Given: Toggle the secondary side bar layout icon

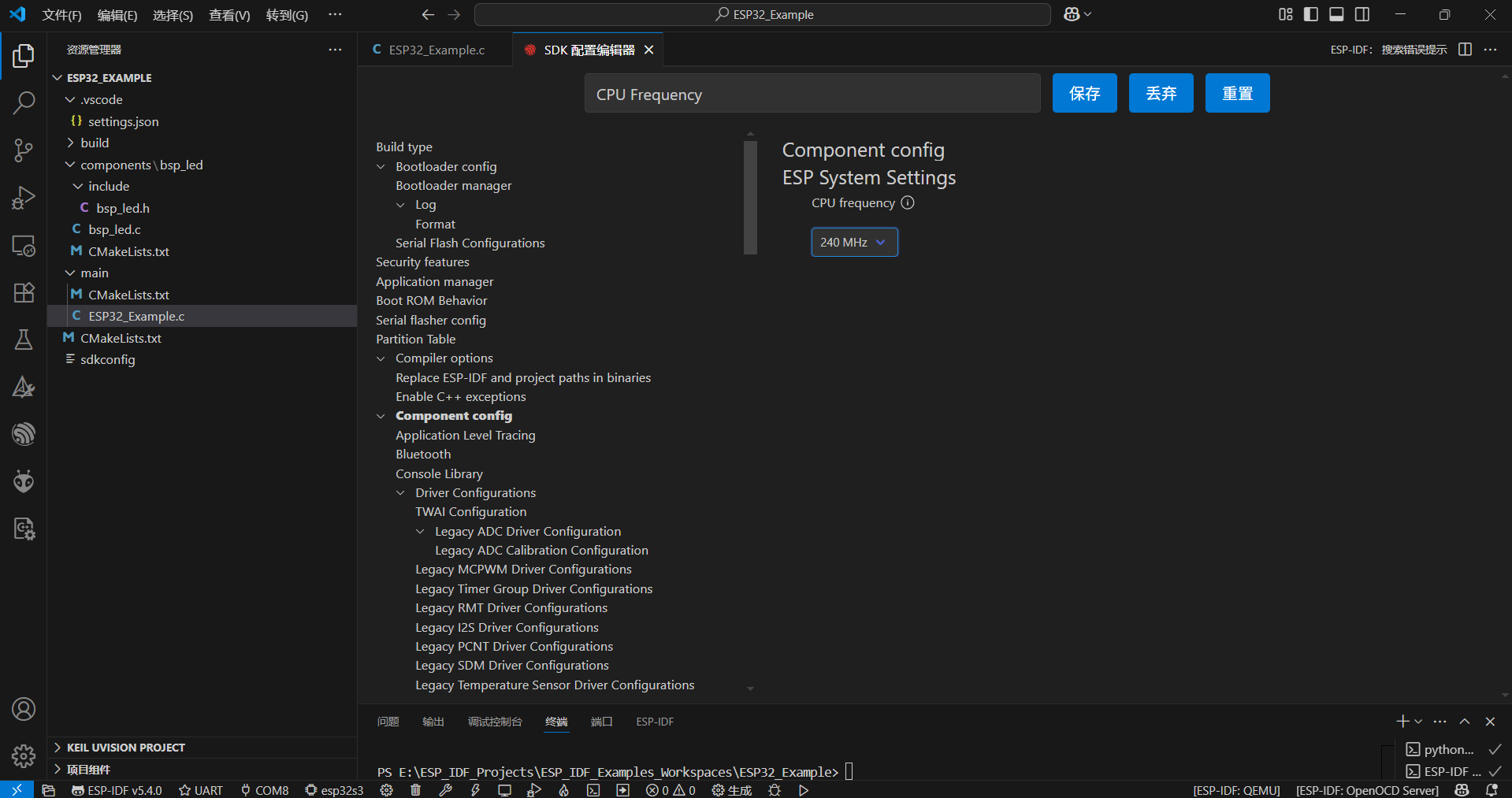Looking at the screenshot, I should [x=1362, y=14].
